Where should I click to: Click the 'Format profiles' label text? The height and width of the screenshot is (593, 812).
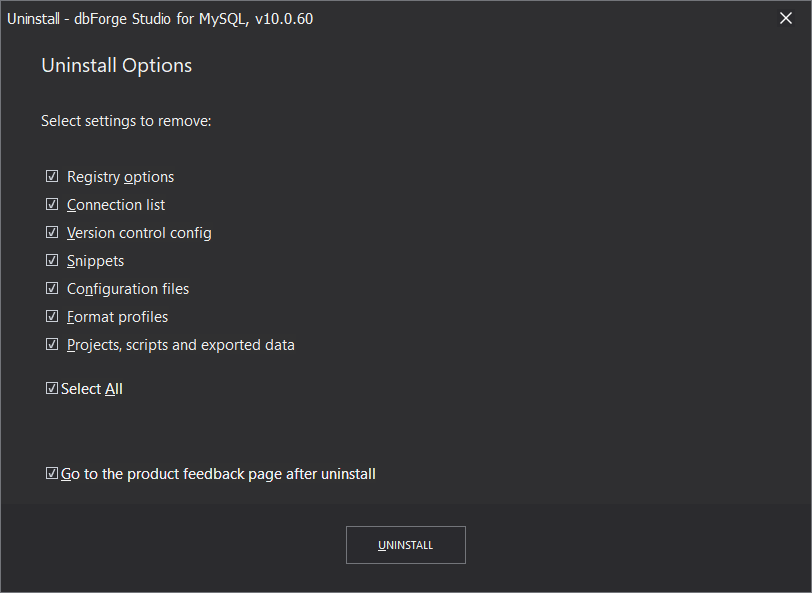(117, 317)
